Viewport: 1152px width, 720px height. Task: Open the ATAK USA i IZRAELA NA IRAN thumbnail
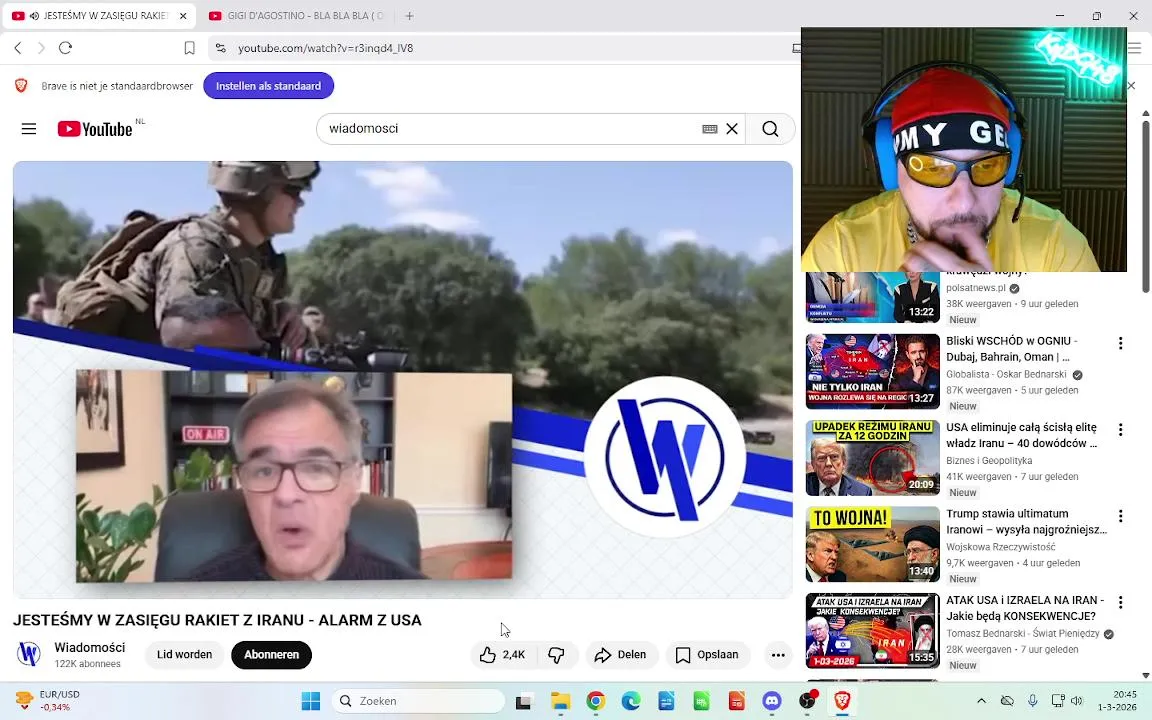tap(873, 630)
